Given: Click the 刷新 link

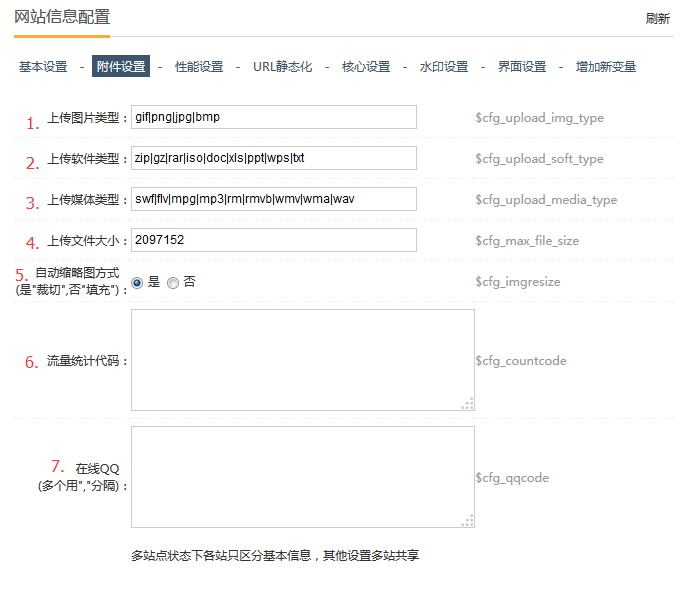Looking at the screenshot, I should [x=657, y=19].
